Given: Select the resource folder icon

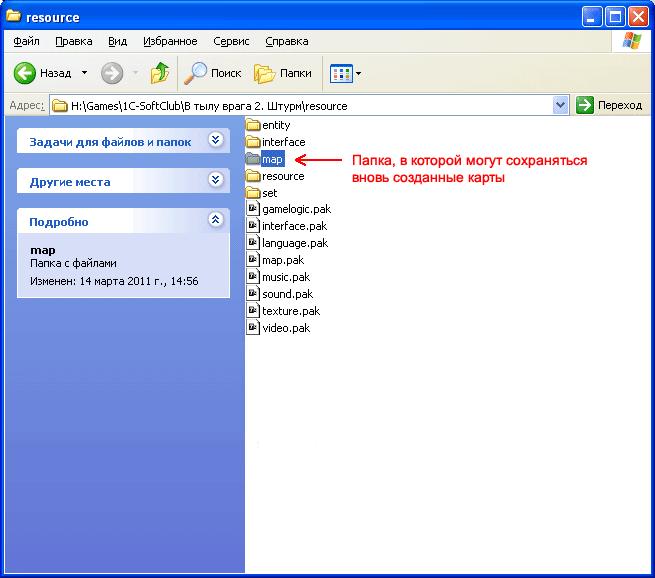Looking at the screenshot, I should 253,176.
